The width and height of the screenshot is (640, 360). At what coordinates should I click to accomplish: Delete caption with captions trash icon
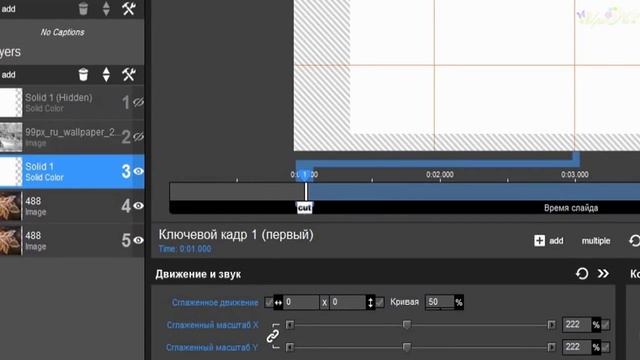pyautogui.click(x=83, y=8)
